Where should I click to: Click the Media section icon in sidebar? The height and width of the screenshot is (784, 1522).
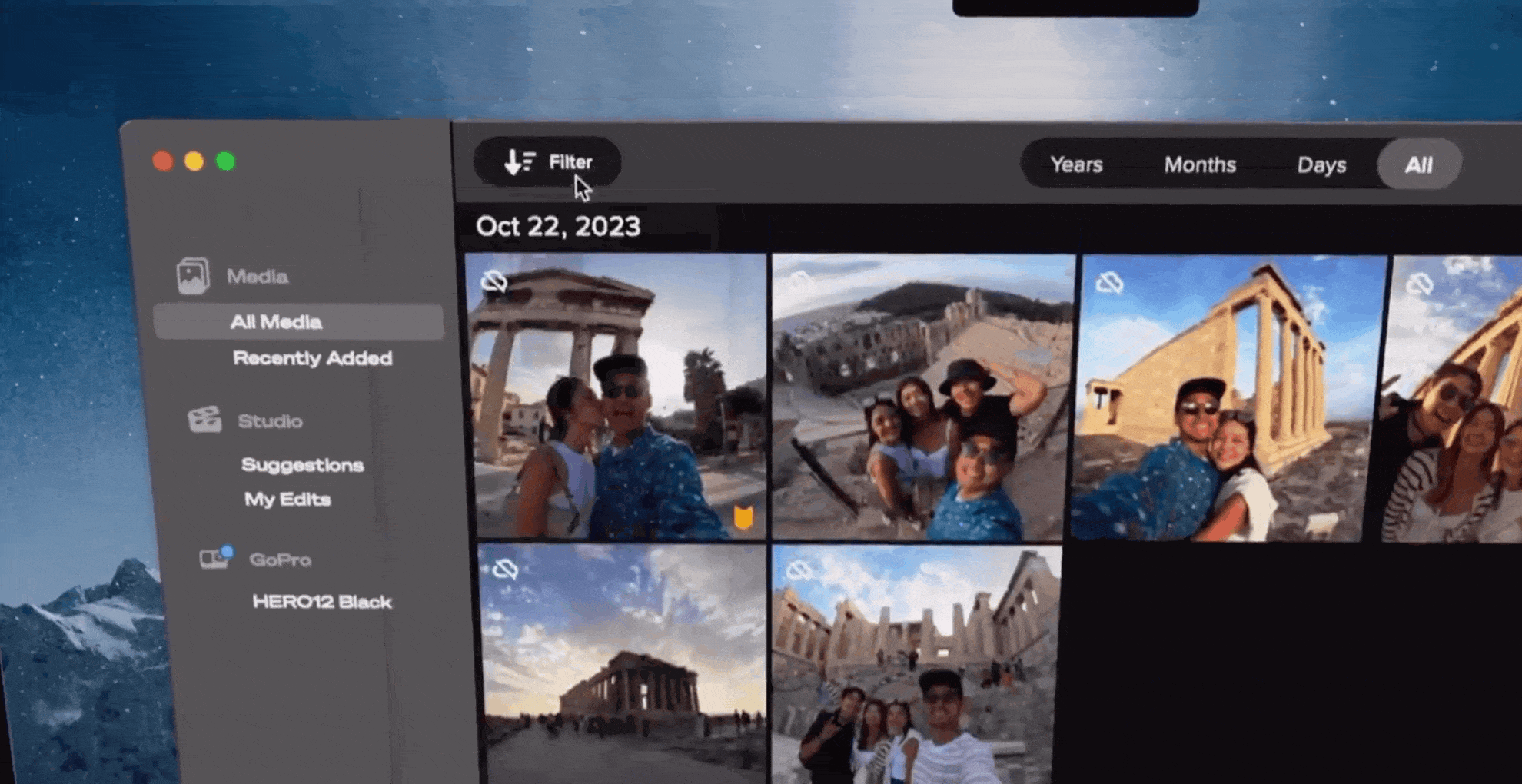(192, 276)
